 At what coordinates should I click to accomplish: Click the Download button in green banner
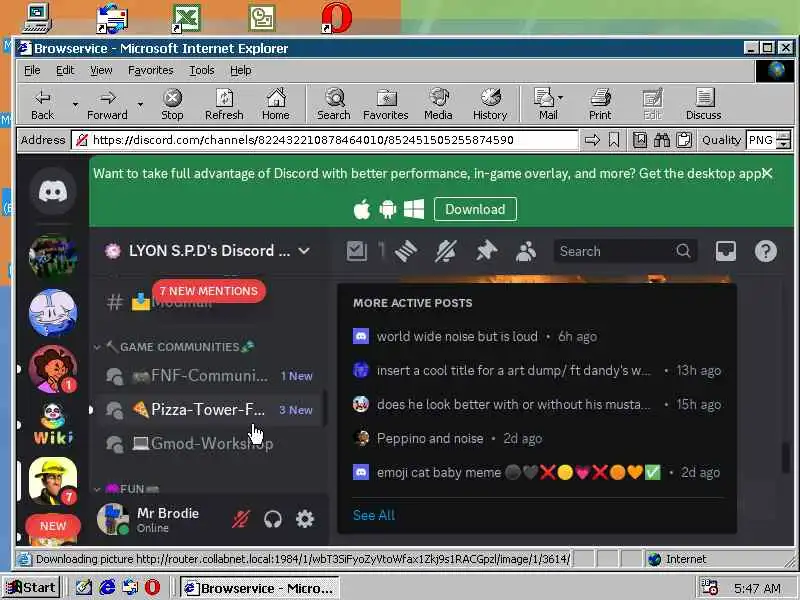coord(475,209)
